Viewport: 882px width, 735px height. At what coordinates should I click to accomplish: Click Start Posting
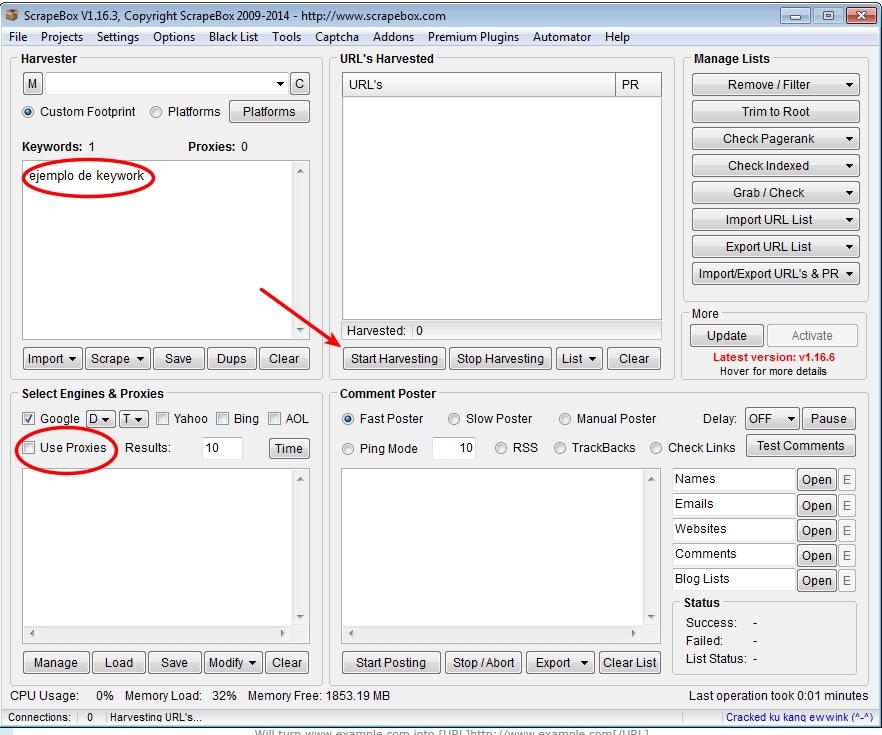(x=390, y=662)
